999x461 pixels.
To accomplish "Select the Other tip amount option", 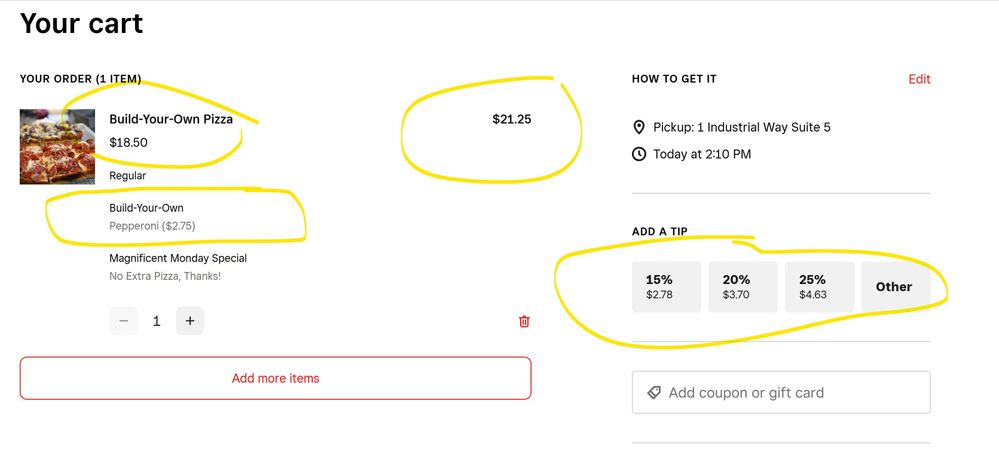I will pos(894,287).
